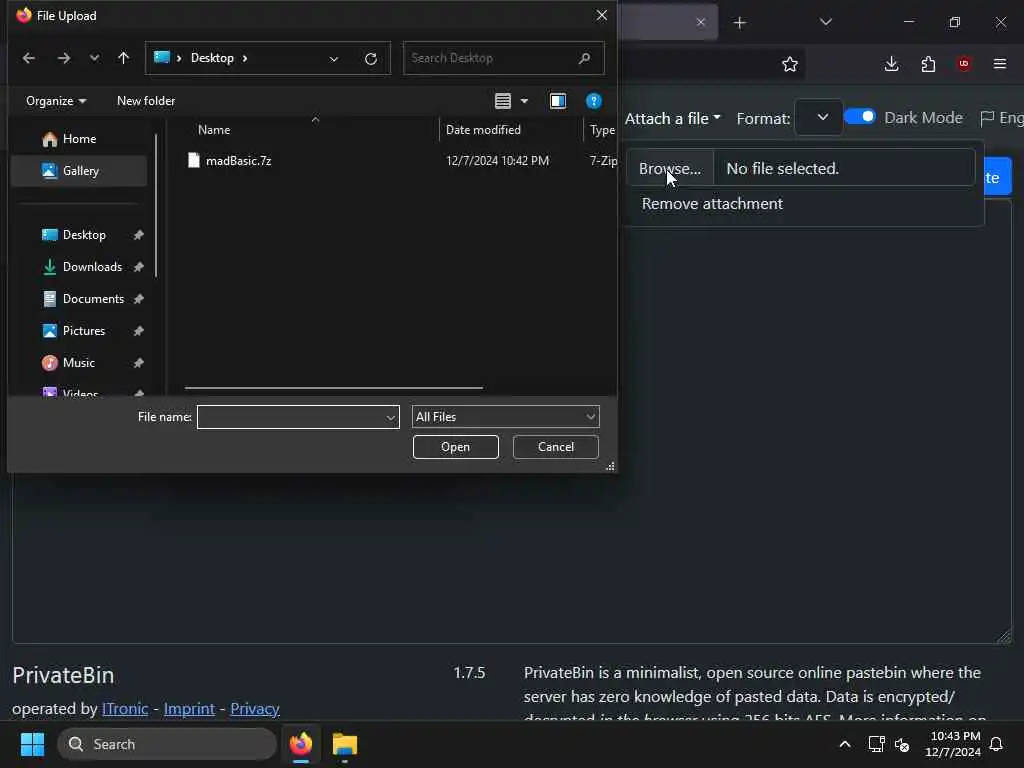Go back in File Upload dialog
1024x768 pixels.
29,58
